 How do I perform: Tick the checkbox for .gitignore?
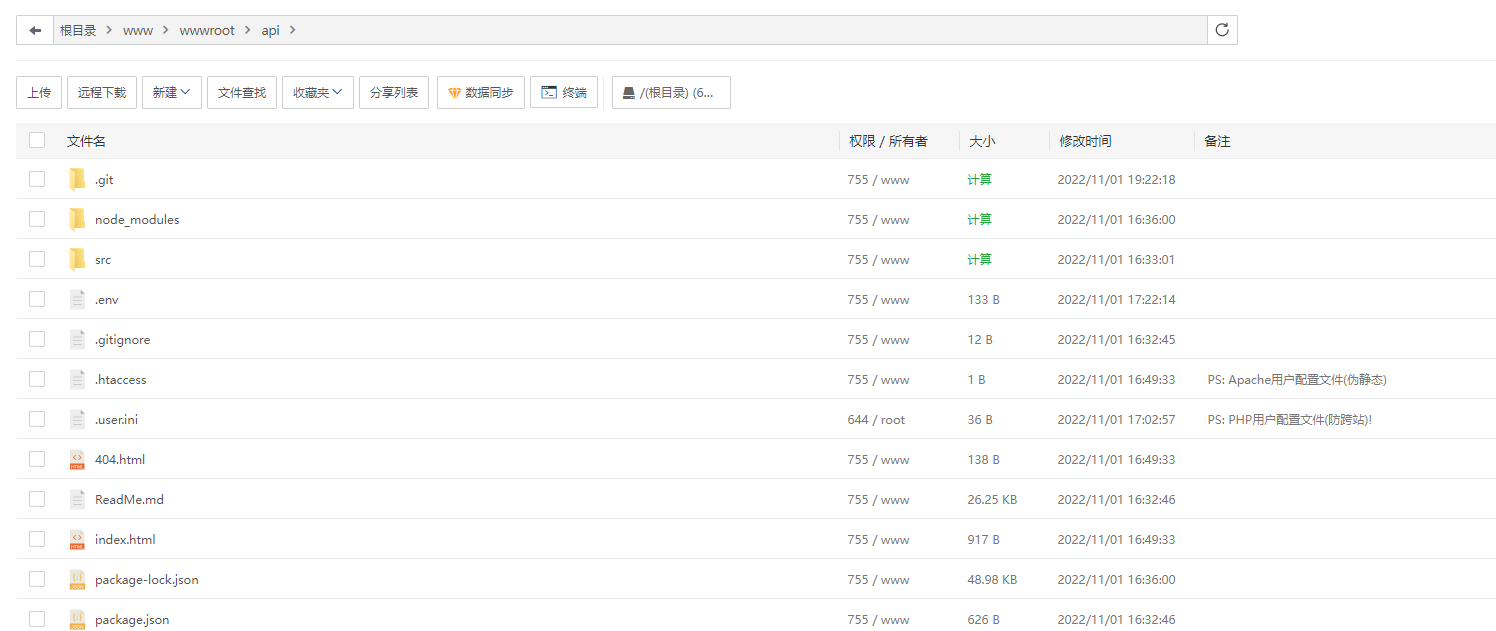point(37,339)
